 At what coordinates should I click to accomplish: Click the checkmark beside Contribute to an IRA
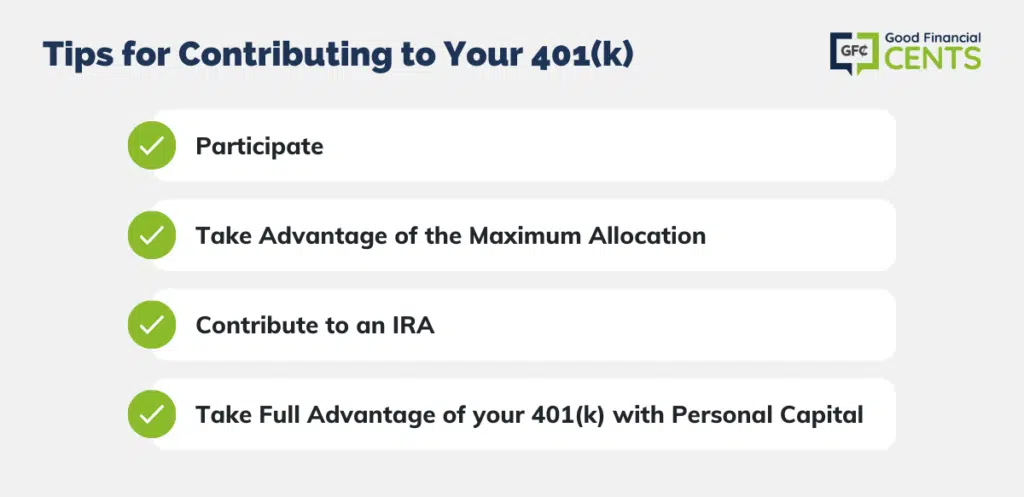click(152, 325)
